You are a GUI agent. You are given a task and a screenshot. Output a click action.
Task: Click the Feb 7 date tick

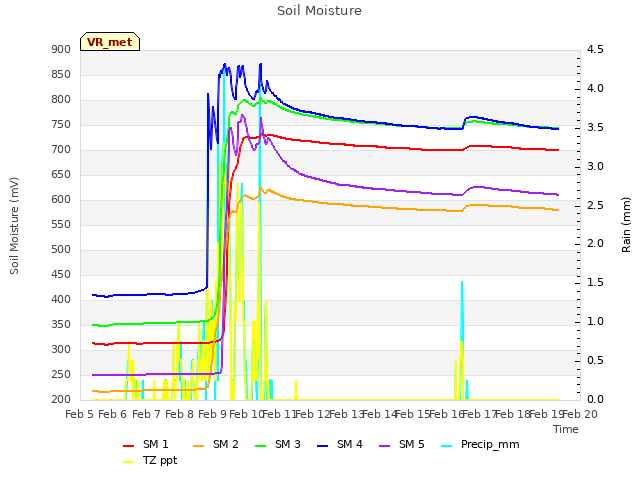tap(146, 415)
